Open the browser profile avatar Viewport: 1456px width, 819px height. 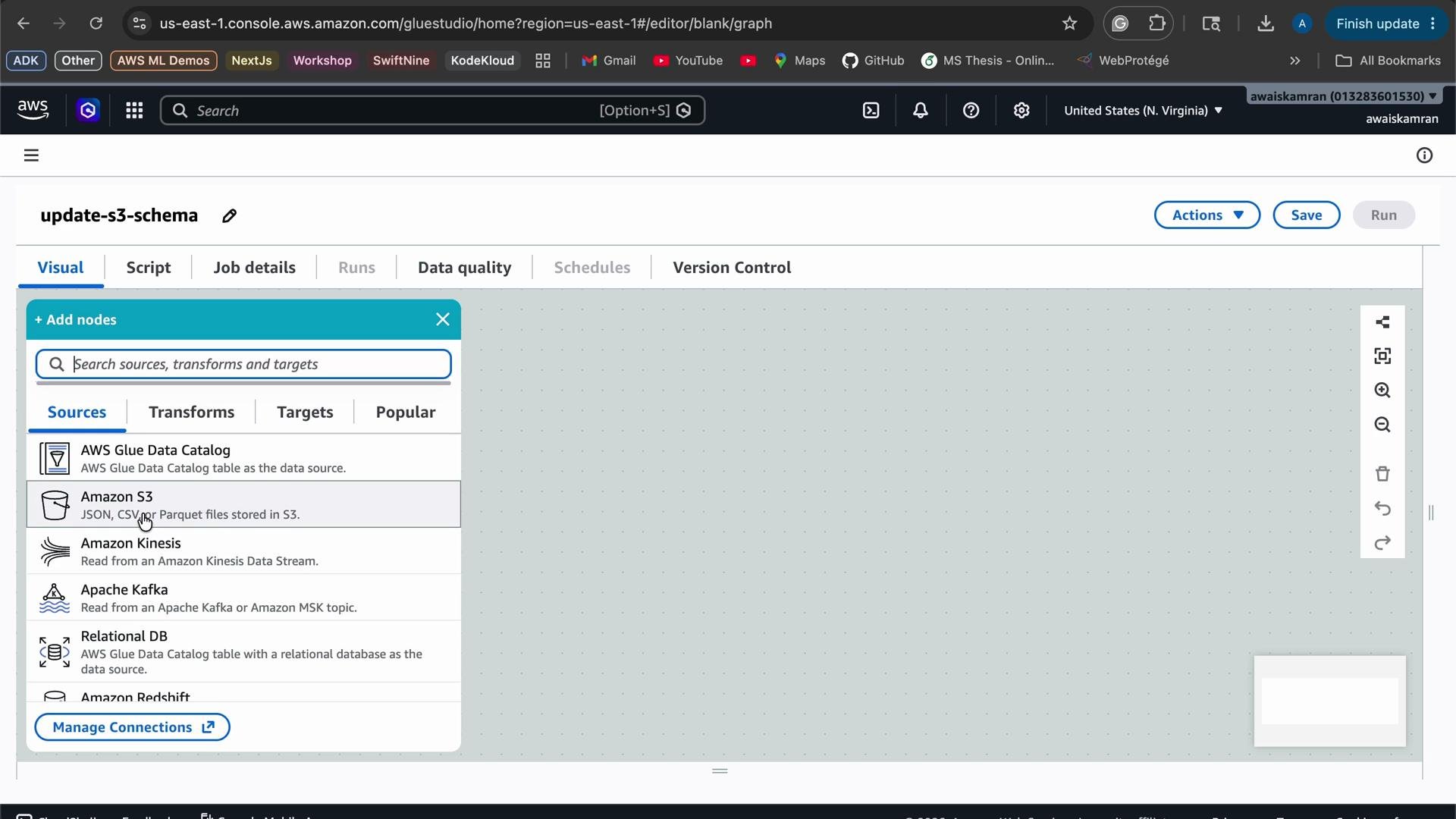pos(1302,24)
